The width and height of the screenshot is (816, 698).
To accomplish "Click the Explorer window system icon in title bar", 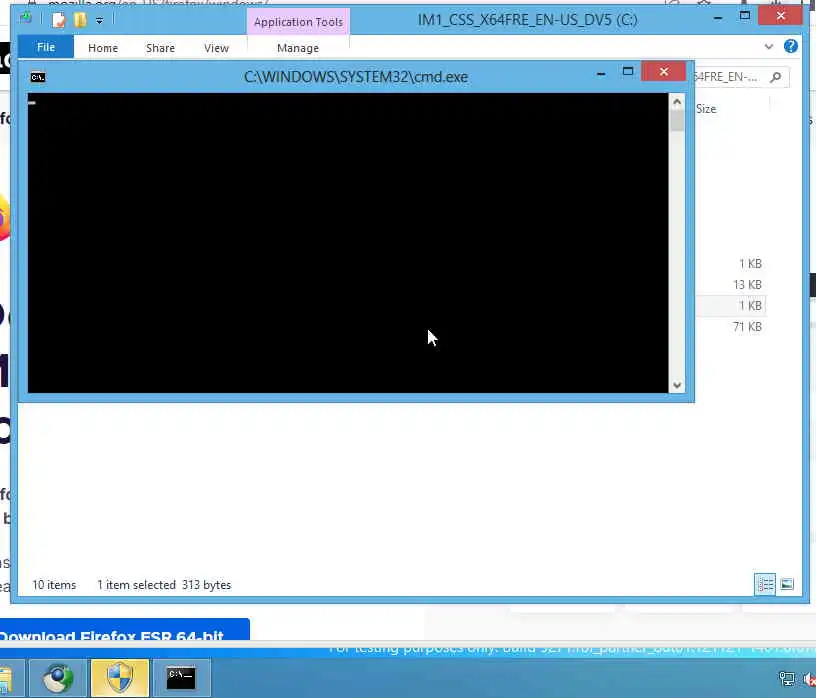I will tap(25, 19).
